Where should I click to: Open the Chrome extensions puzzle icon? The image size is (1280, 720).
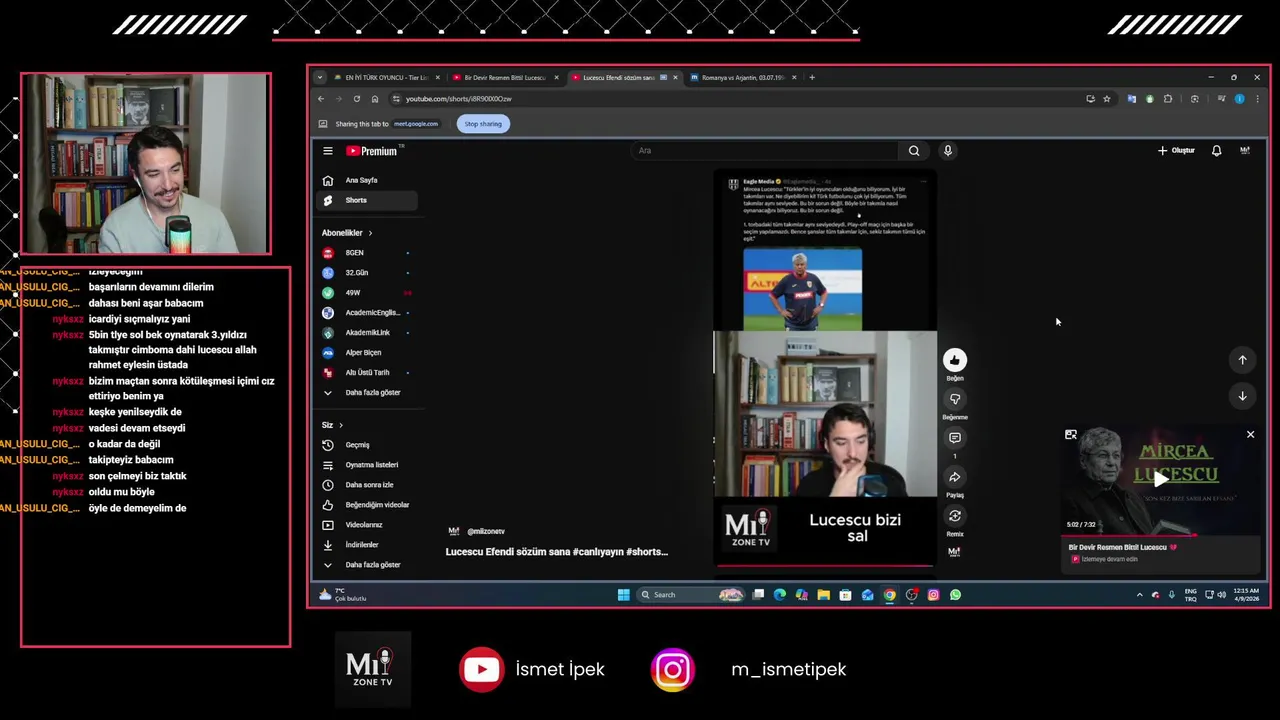click(x=1168, y=99)
